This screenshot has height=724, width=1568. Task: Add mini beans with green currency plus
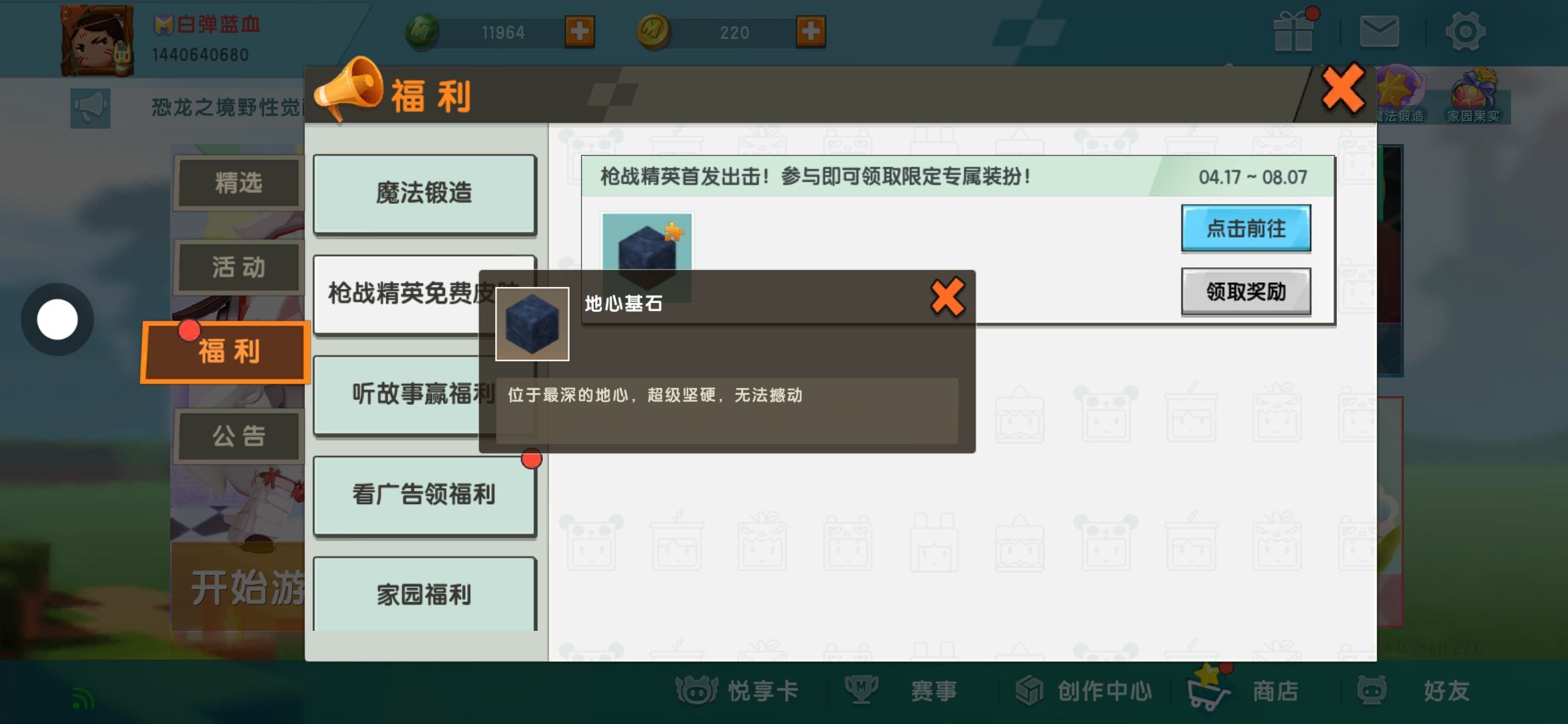[579, 32]
